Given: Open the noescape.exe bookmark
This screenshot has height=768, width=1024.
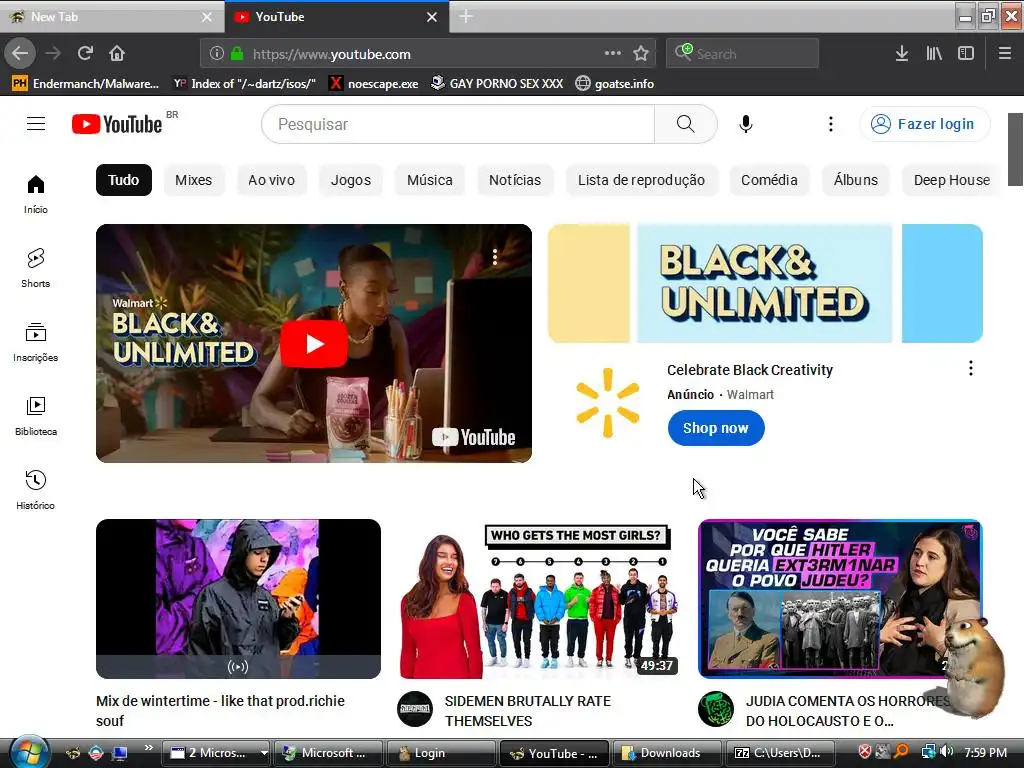Looking at the screenshot, I should click(x=374, y=84).
